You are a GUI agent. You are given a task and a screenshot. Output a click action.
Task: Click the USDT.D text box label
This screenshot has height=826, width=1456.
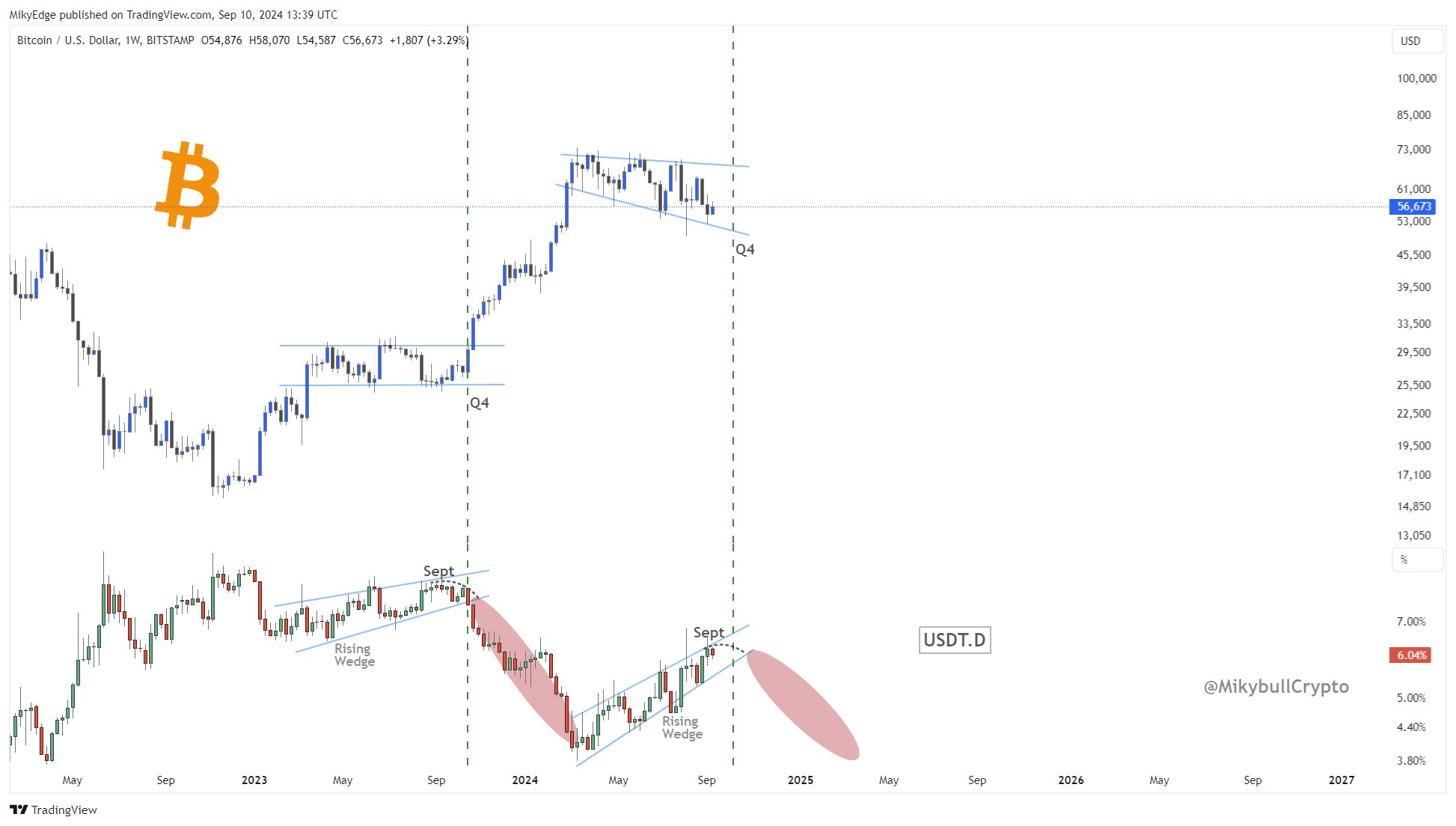click(x=954, y=640)
